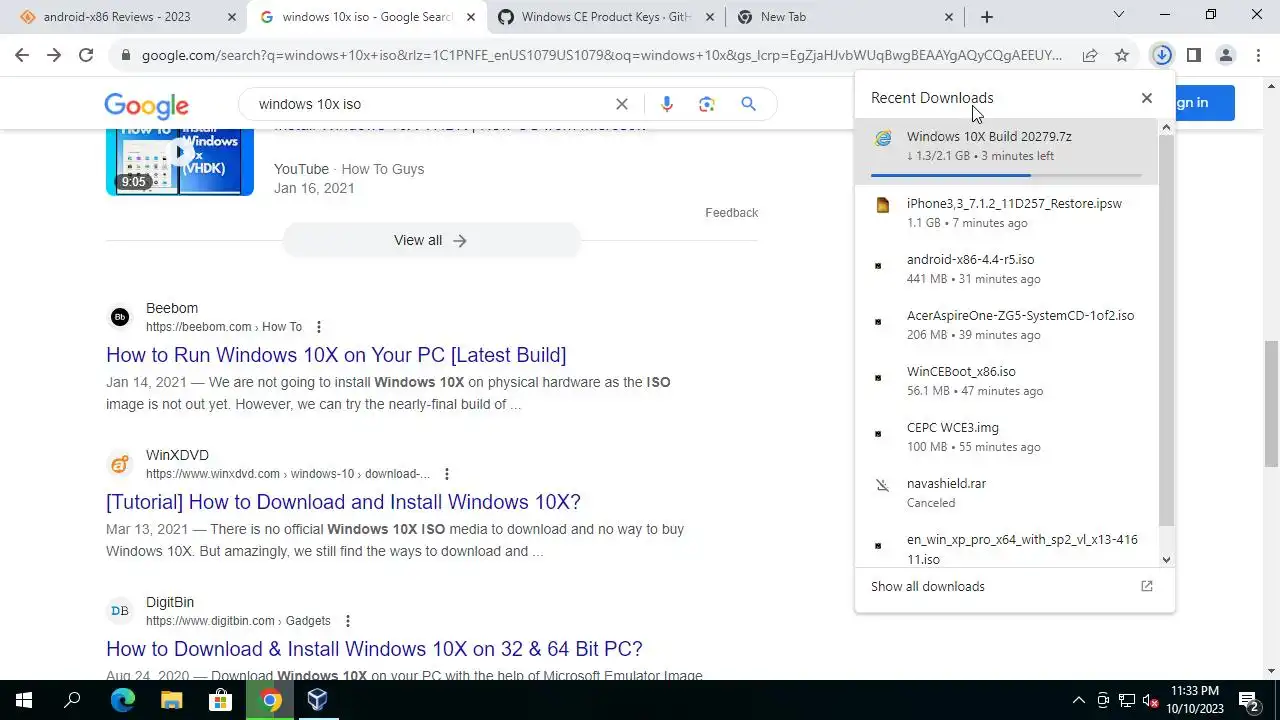The image size is (1280, 720).
Task: Click the share page icon in address bar
Action: click(x=1090, y=56)
